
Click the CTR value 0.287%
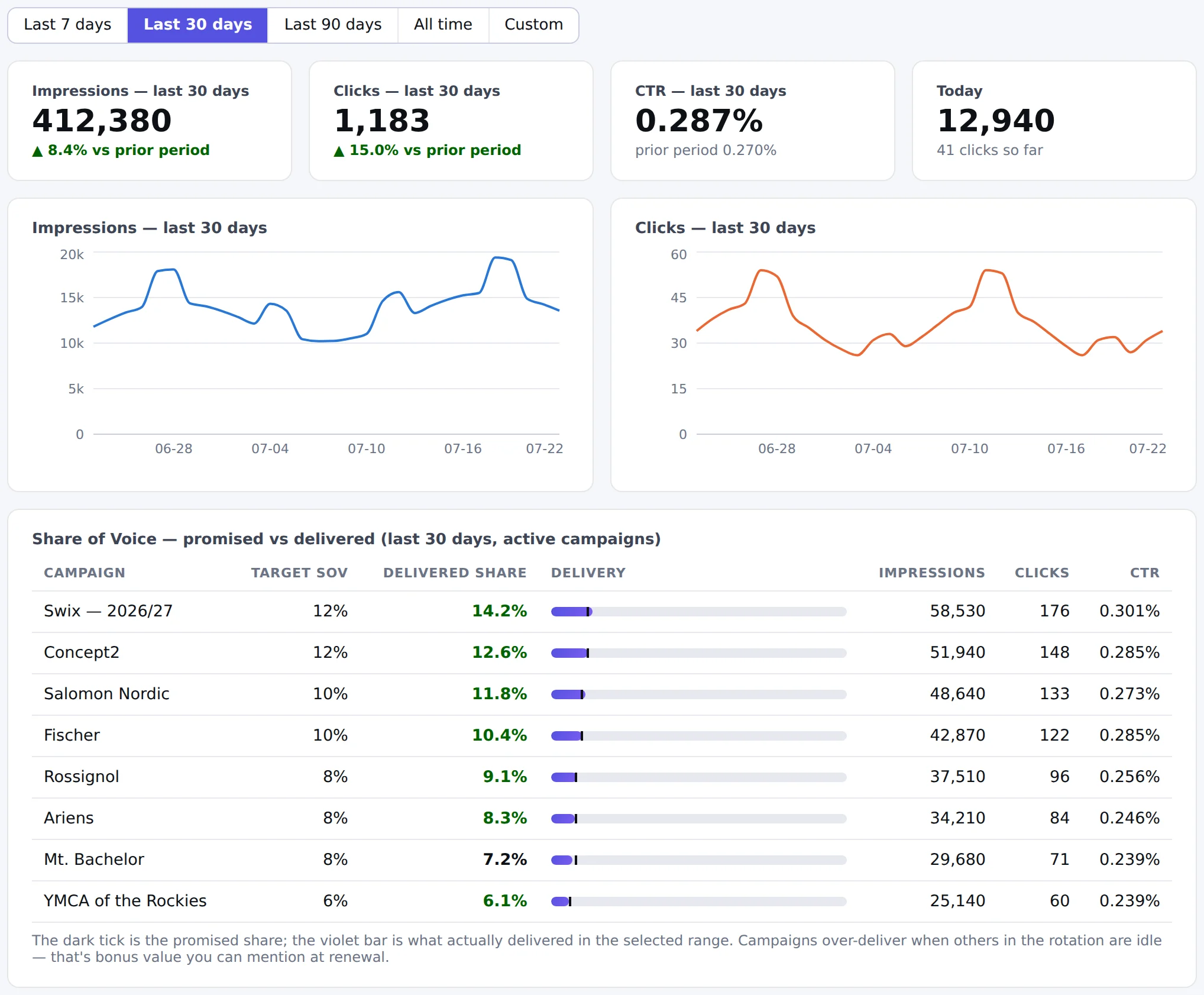pos(699,121)
